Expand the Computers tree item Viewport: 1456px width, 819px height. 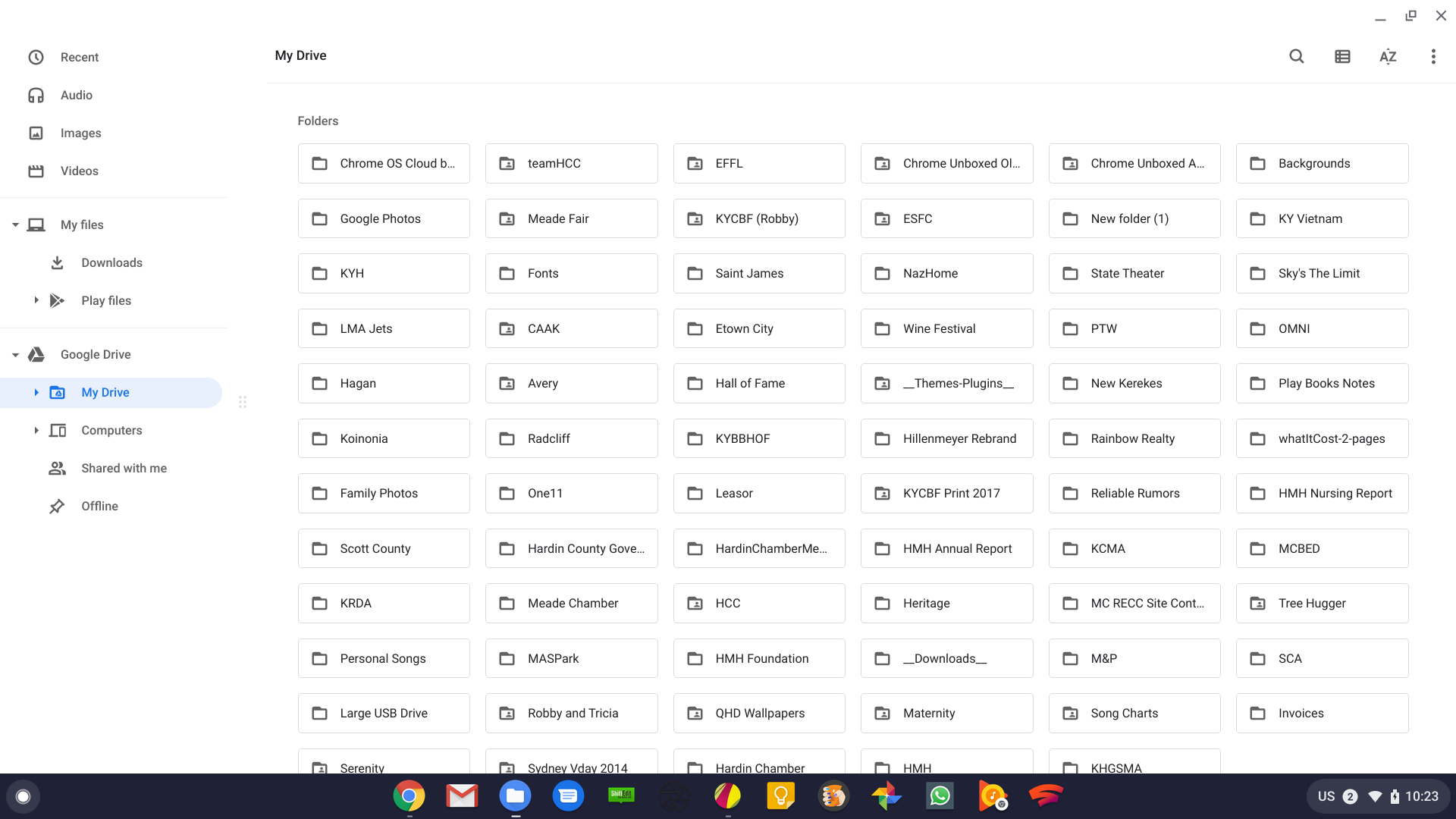tap(36, 430)
